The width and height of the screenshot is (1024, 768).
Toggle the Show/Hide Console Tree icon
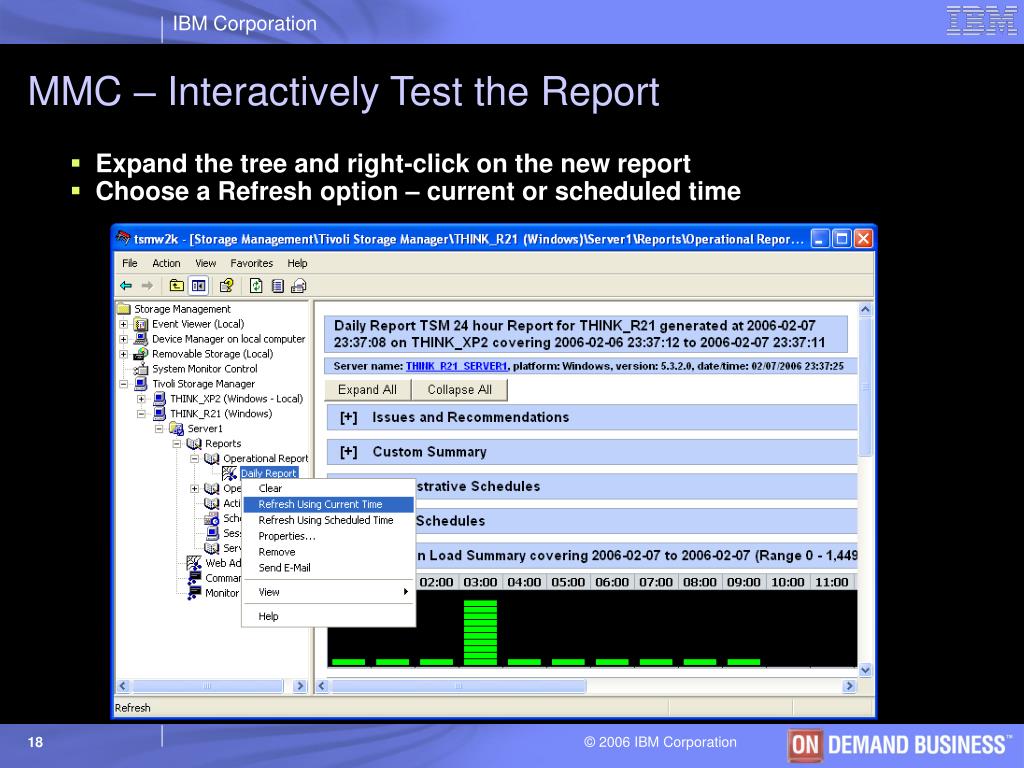pos(199,285)
